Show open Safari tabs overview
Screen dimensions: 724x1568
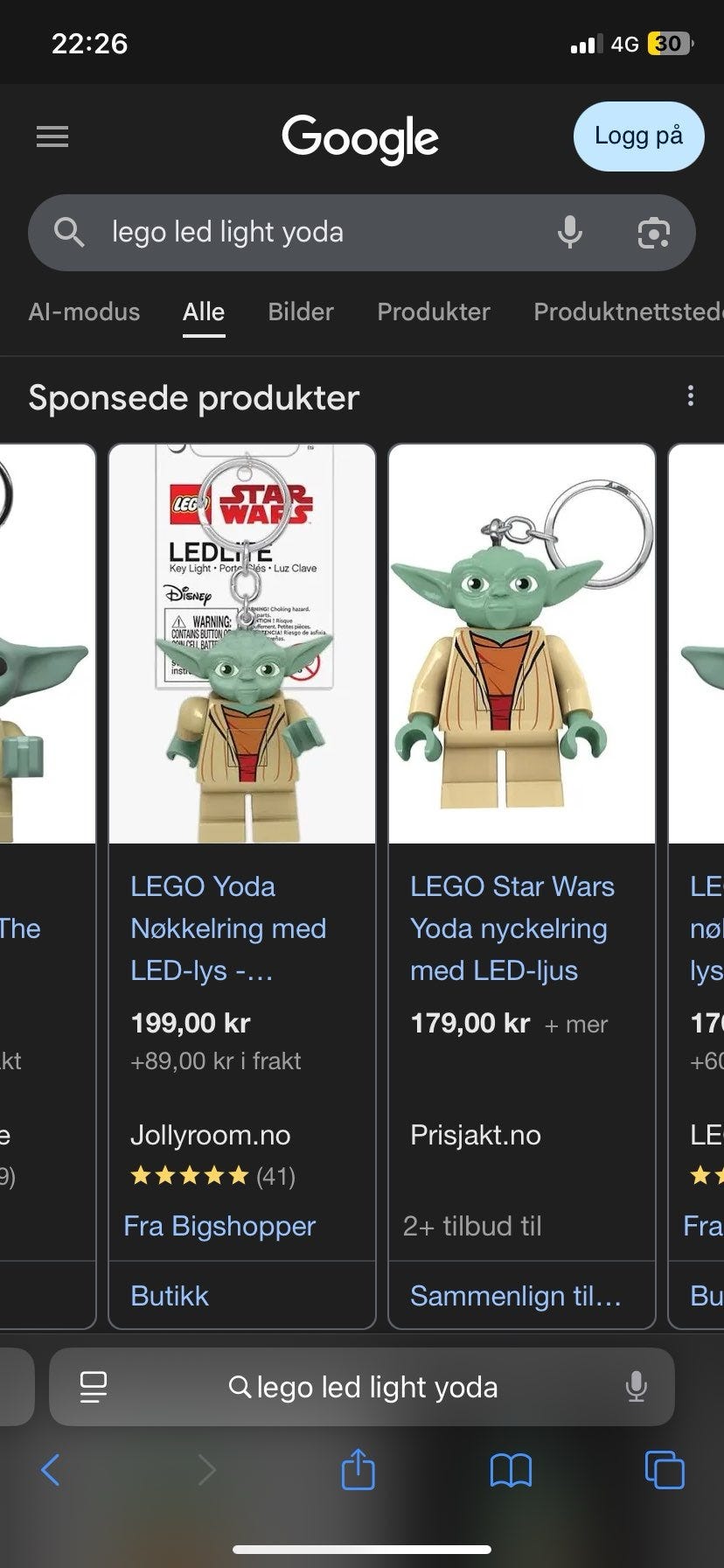click(665, 1469)
